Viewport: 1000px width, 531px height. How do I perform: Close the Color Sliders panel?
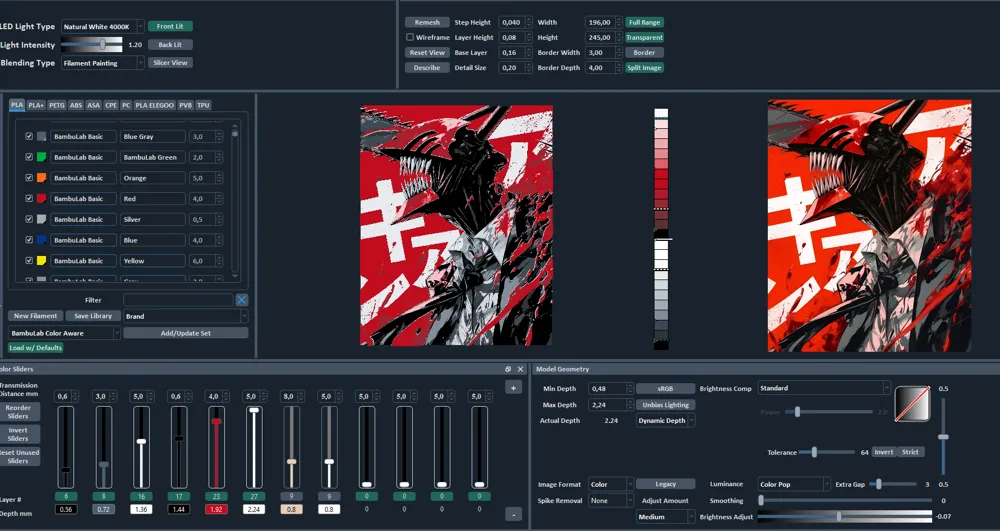tap(520, 369)
